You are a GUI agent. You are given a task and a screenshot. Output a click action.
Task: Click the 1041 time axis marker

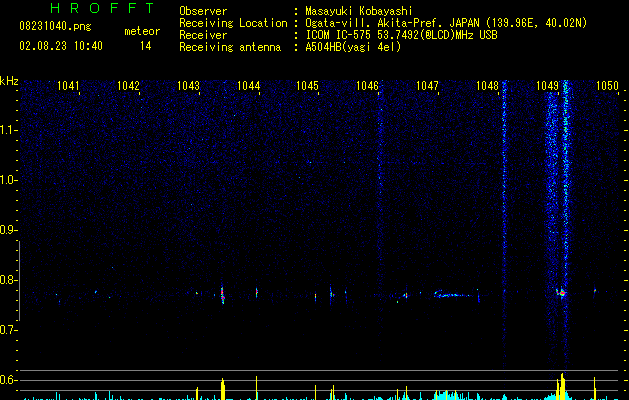[68, 86]
